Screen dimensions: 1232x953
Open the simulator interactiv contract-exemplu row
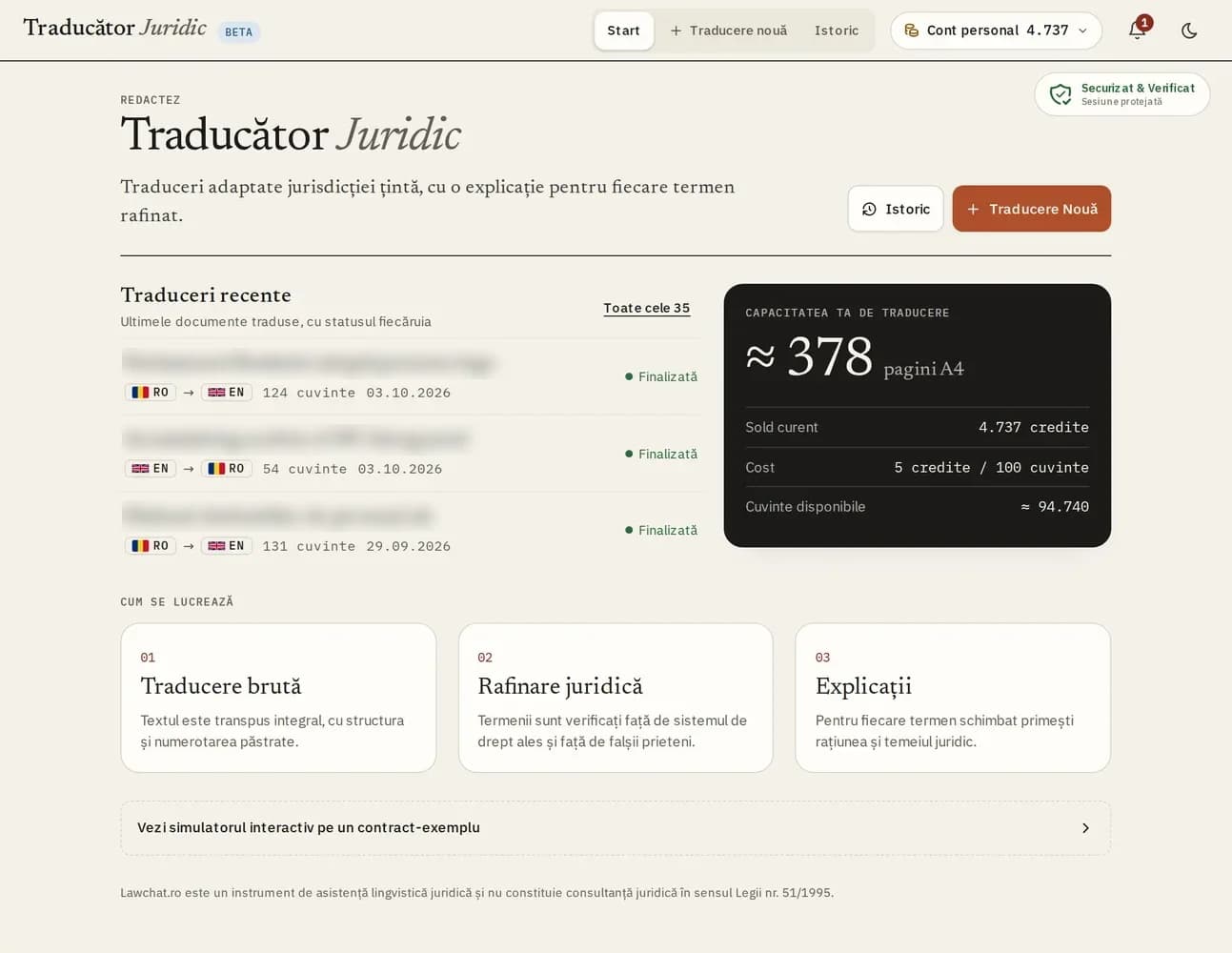pos(616,827)
